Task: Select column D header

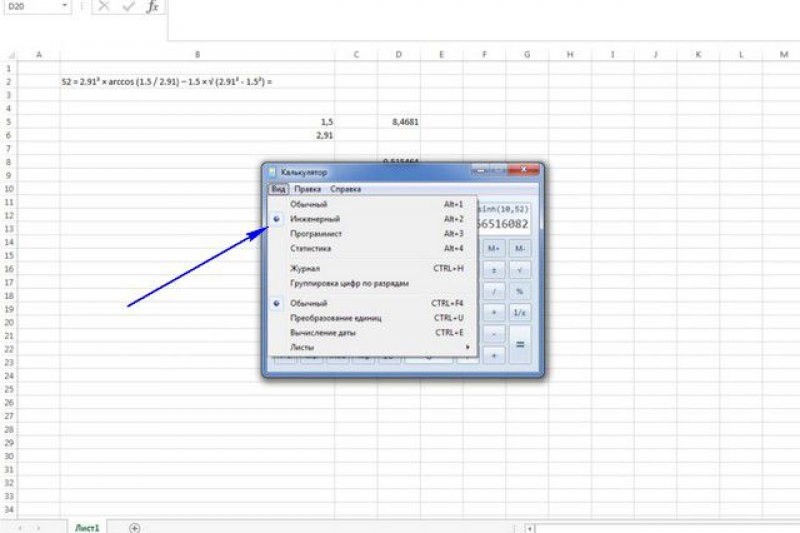Action: 399,55
